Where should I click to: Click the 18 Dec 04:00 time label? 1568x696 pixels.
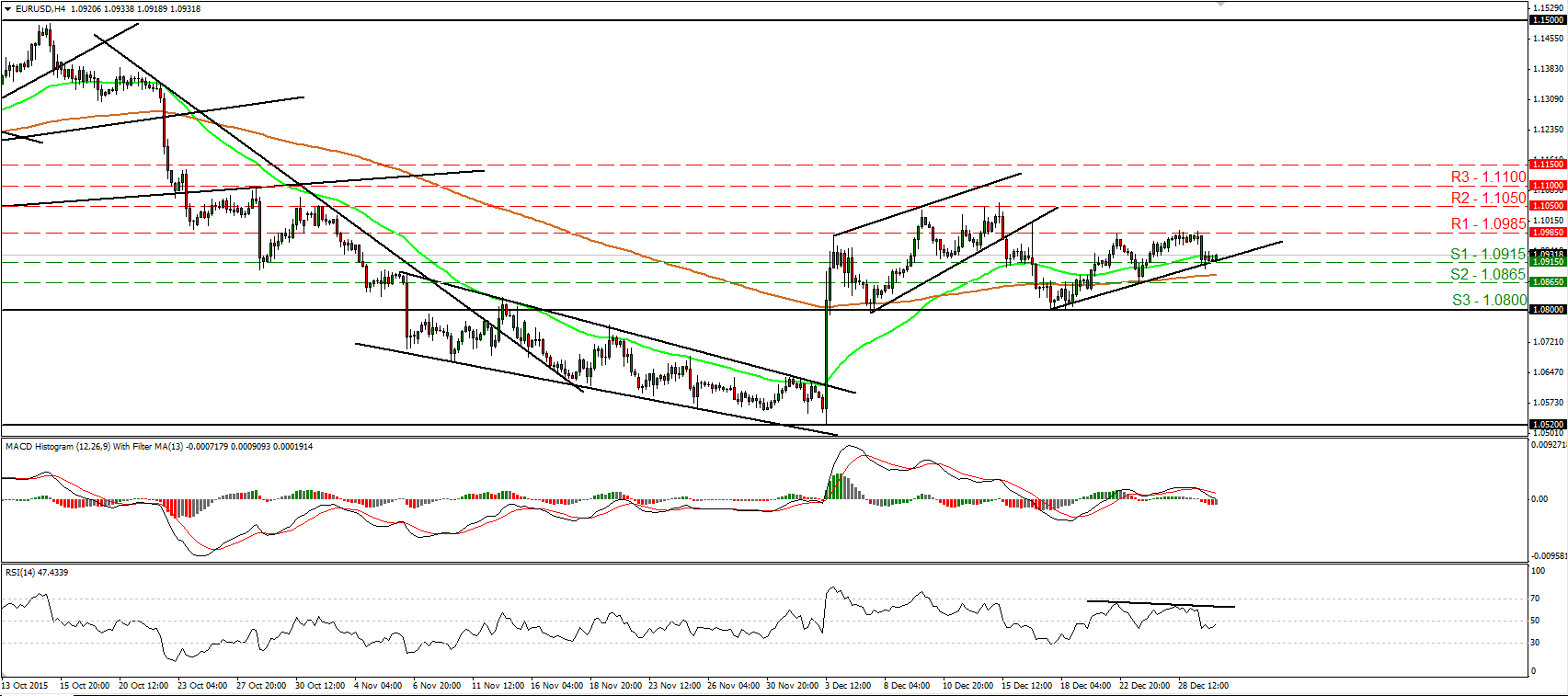[x=1085, y=685]
